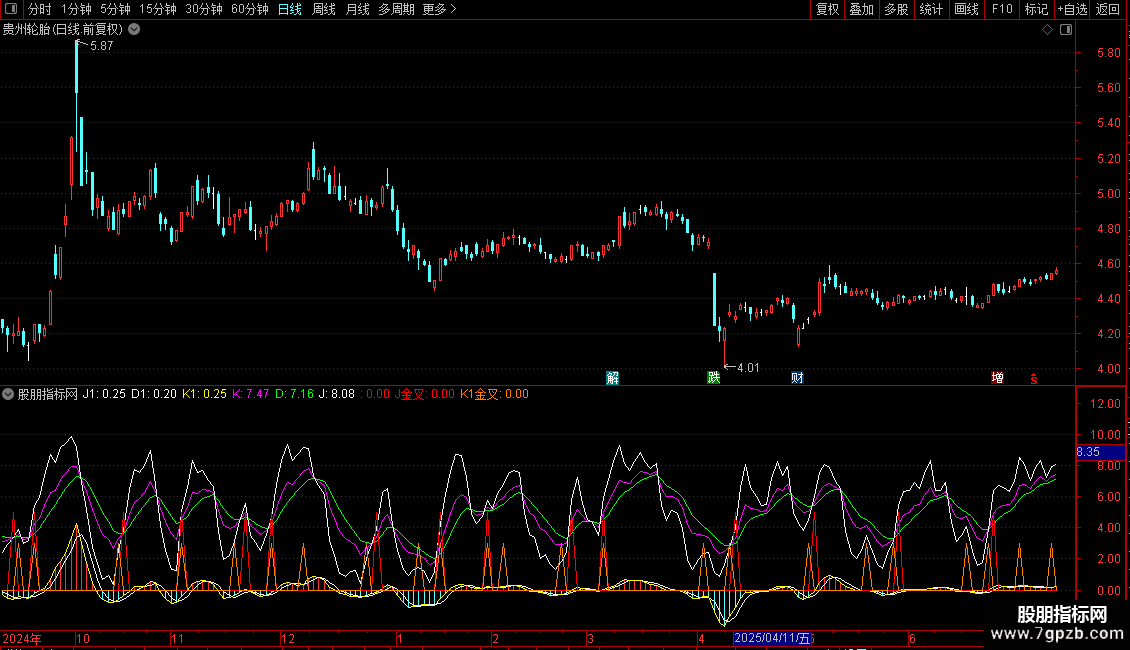
Task: Add the stock via +自选 button
Action: pyautogui.click(x=1072, y=10)
